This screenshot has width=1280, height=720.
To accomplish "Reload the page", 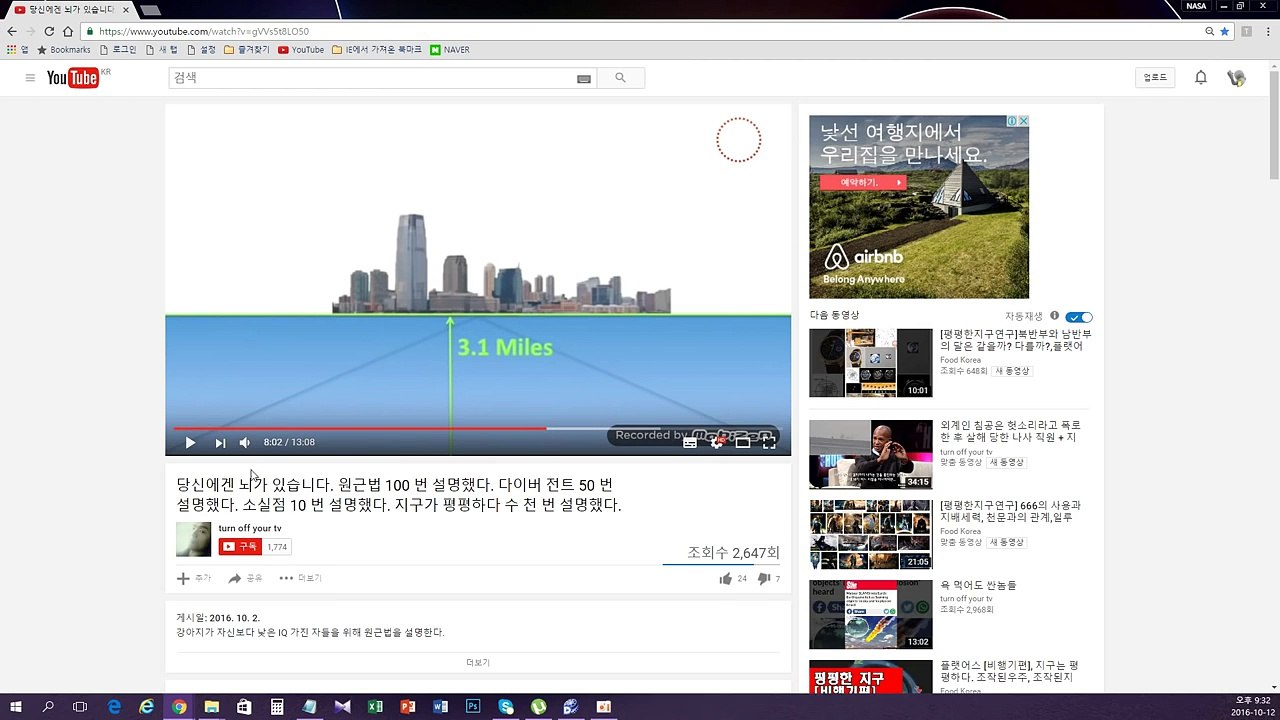I will tap(49, 31).
